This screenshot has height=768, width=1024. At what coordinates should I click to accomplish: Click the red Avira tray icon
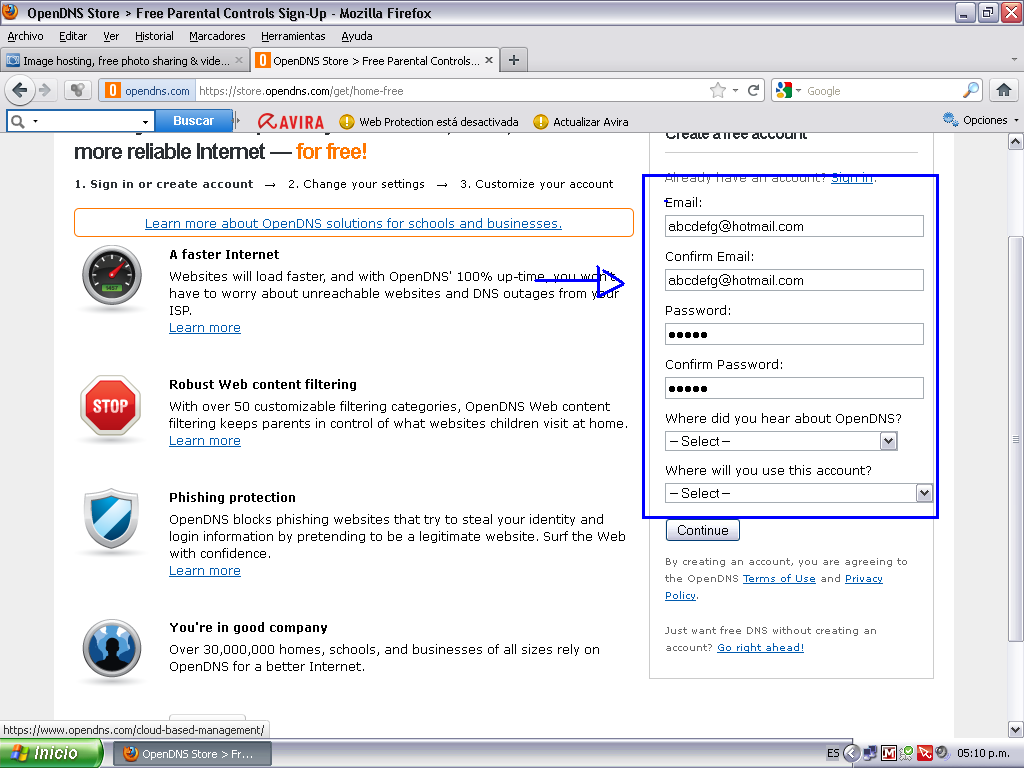[x=925, y=753]
